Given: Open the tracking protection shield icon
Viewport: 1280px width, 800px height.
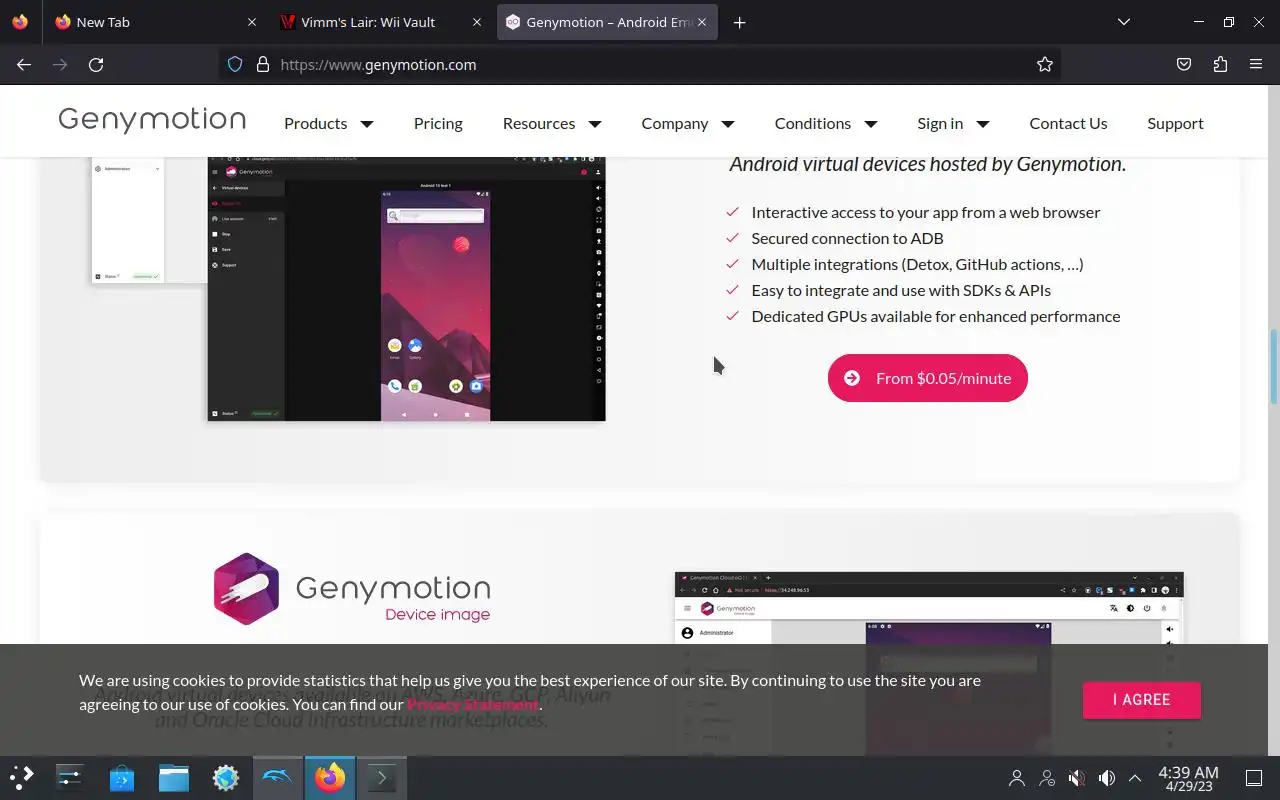Looking at the screenshot, I should (x=235, y=64).
